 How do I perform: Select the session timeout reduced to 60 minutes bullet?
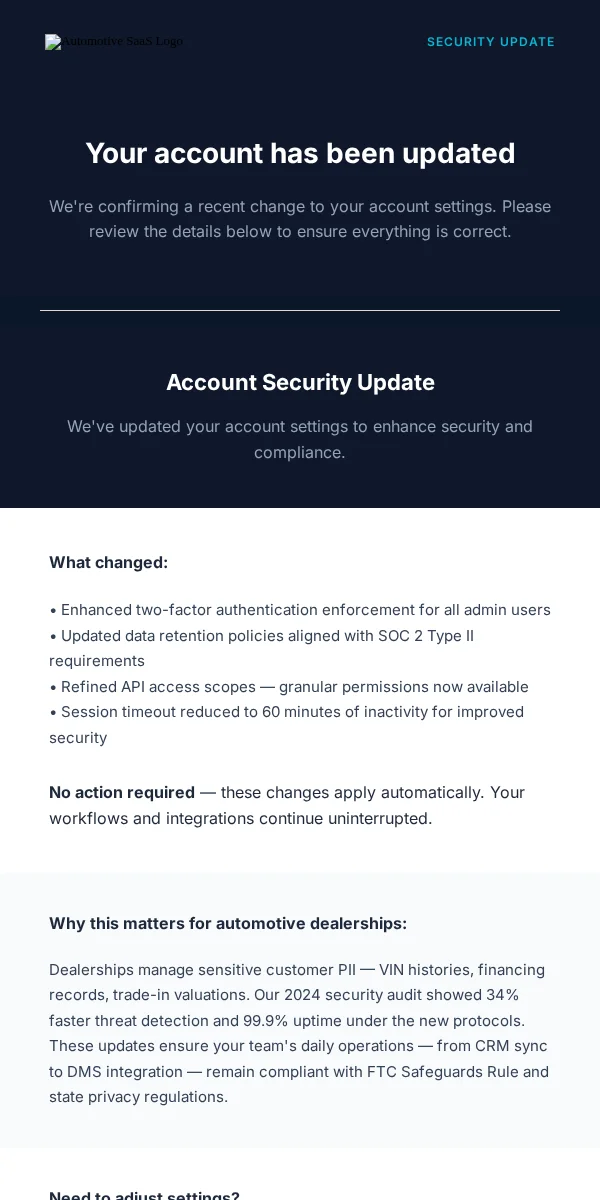(x=287, y=725)
